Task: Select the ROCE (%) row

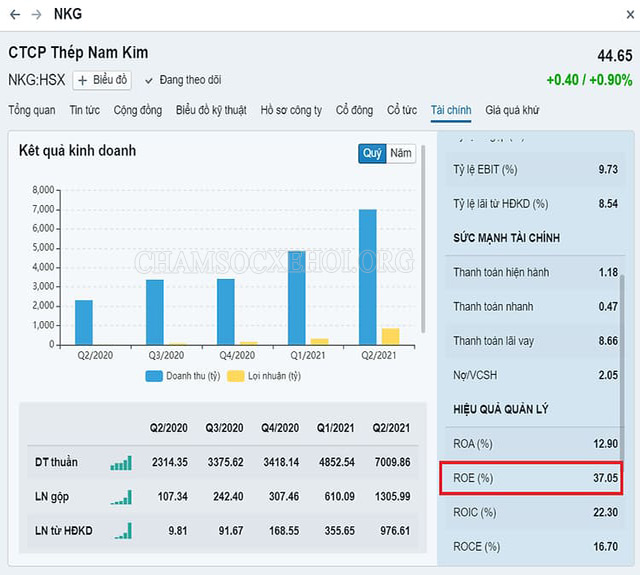Action: click(x=535, y=546)
